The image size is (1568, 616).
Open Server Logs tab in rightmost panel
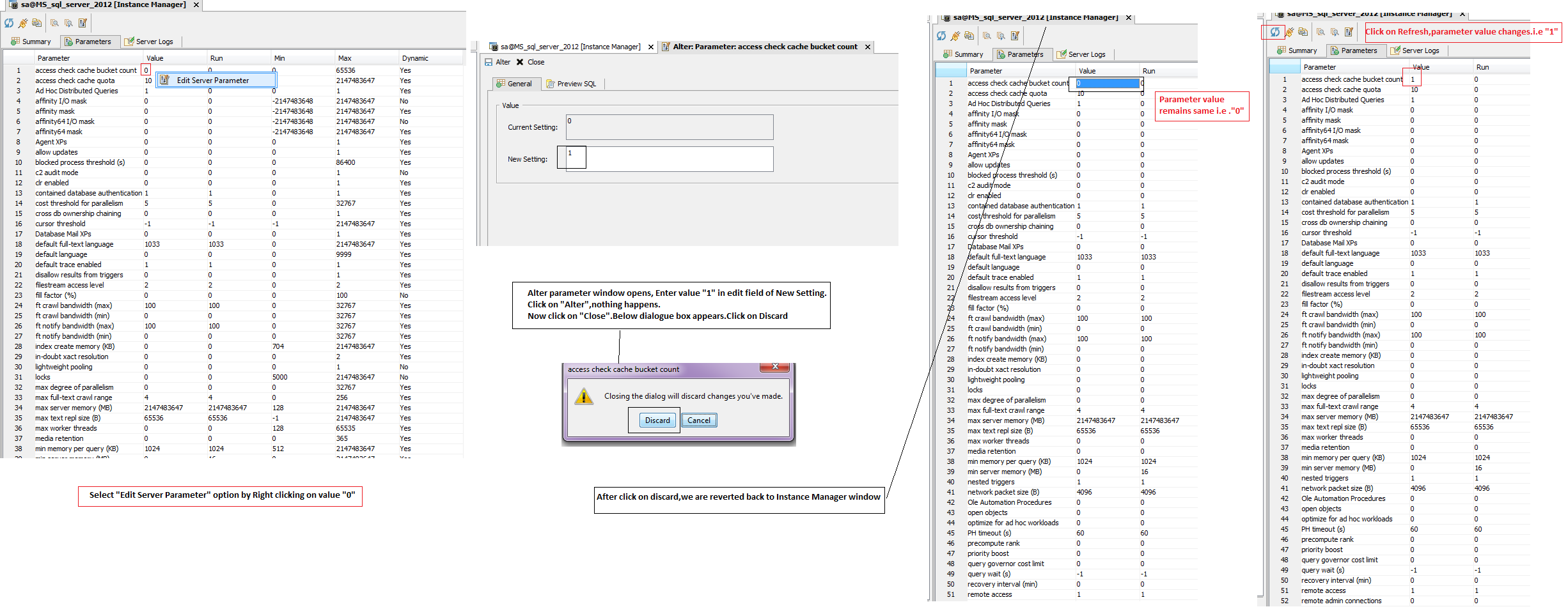coord(1415,50)
